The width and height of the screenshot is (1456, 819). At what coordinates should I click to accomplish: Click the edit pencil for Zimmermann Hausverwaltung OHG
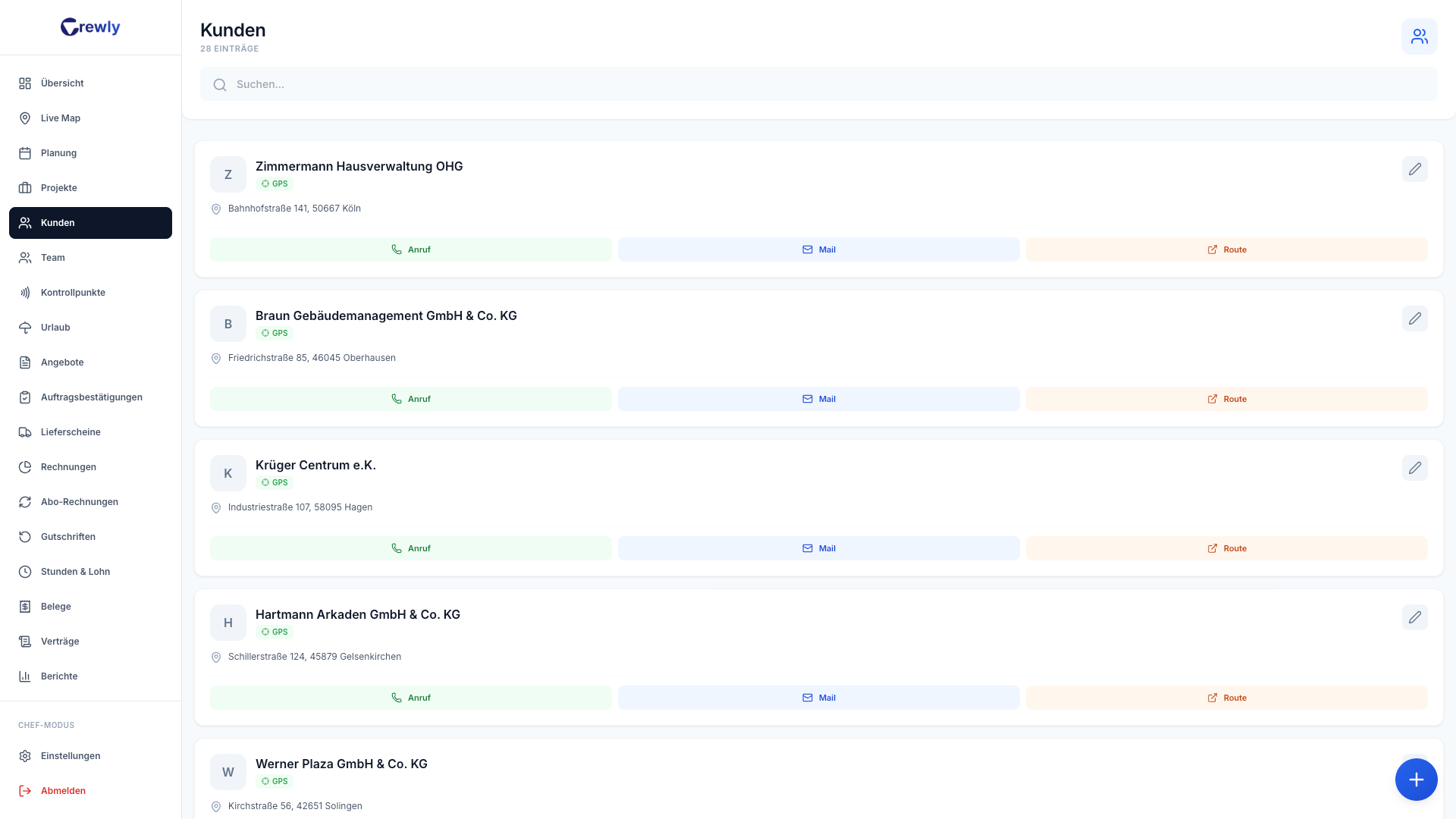coord(1414,169)
